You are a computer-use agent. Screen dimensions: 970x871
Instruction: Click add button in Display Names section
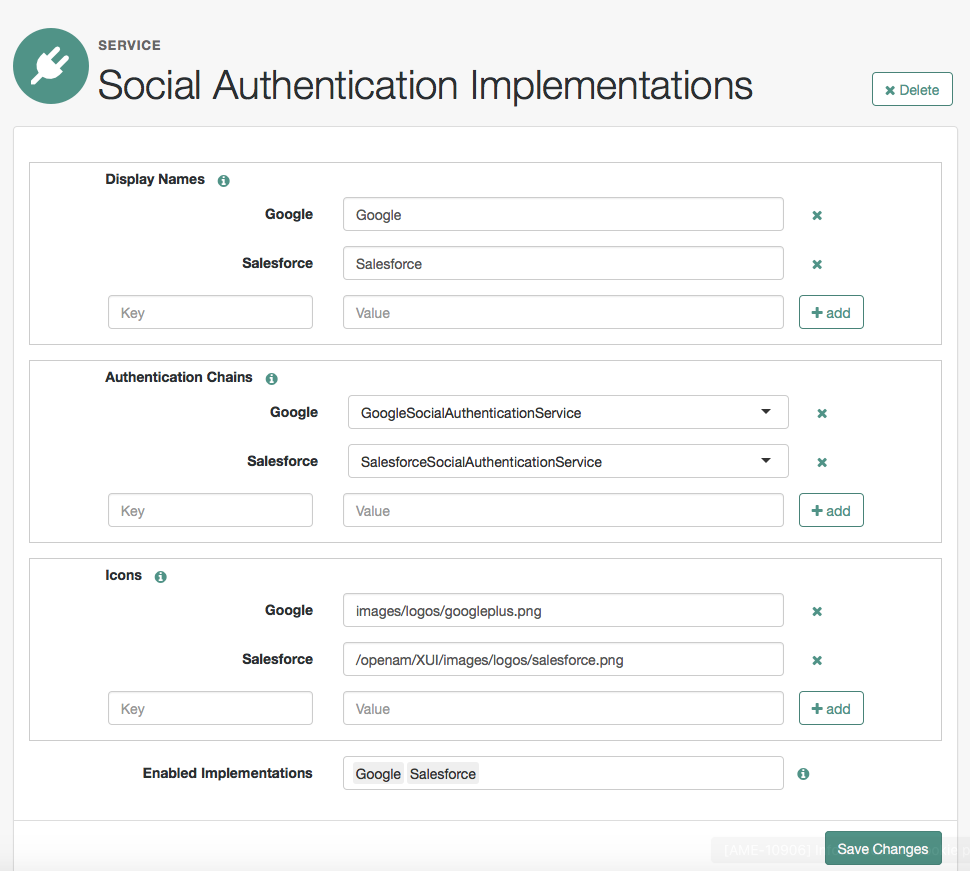pos(831,312)
